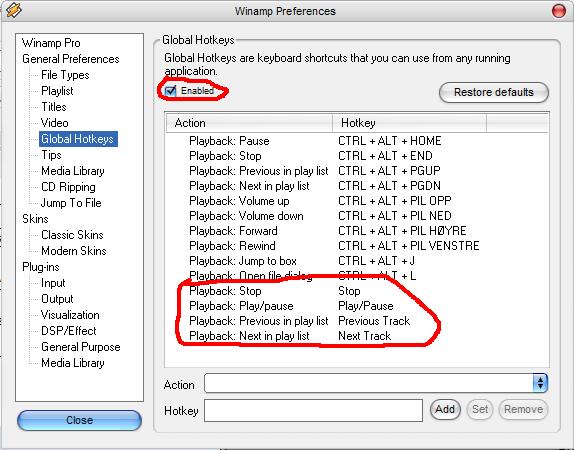574x450 pixels.
Task: Click the Remove button
Action: [523, 409]
